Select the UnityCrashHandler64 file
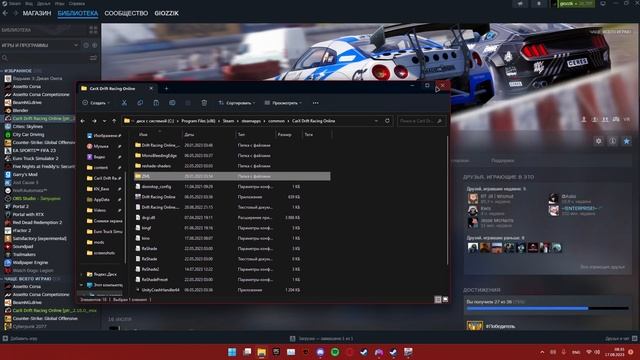This screenshot has width=640, height=360. pyautogui.click(x=160, y=290)
